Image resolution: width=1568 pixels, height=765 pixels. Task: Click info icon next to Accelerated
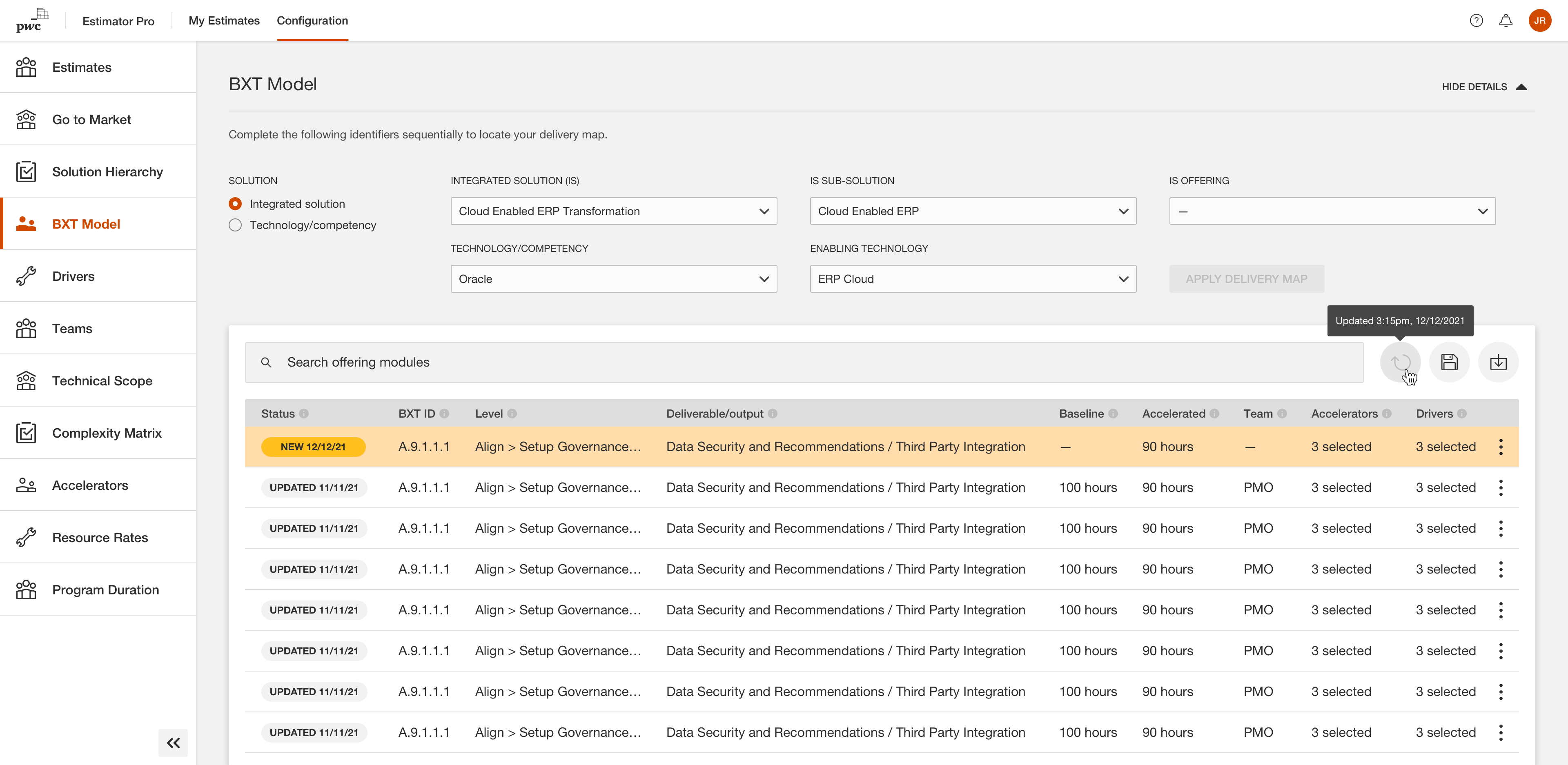[x=1214, y=414]
